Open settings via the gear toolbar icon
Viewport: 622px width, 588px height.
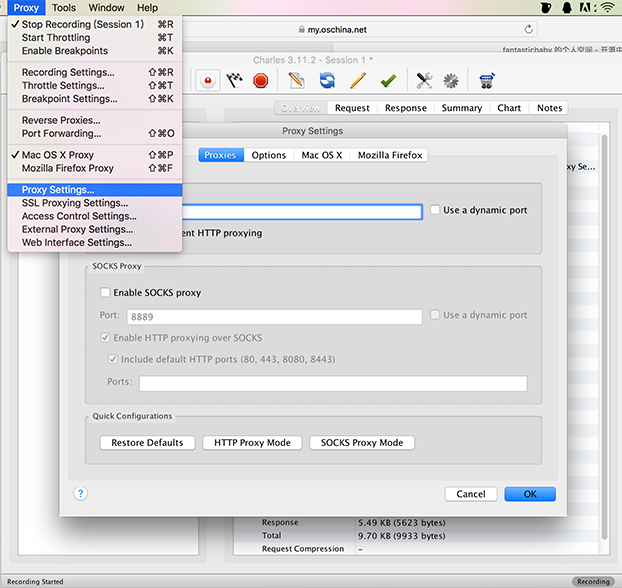(451, 81)
